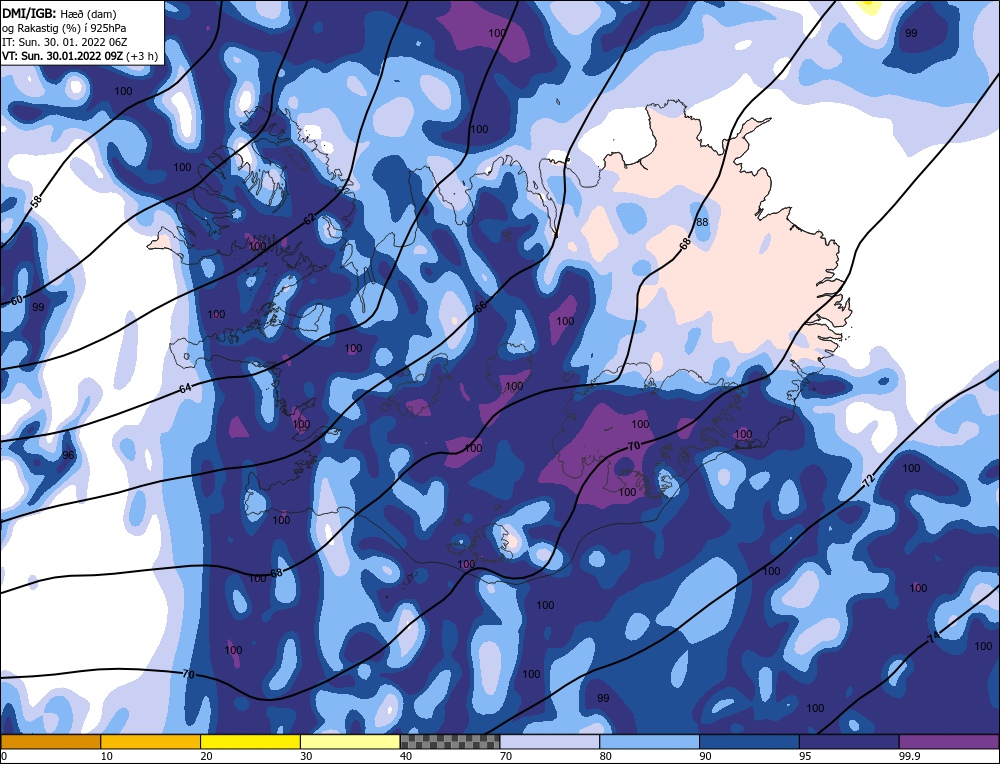This screenshot has height=764, width=1000.
Task: Click the '64' contour line label
Action: 185,388
